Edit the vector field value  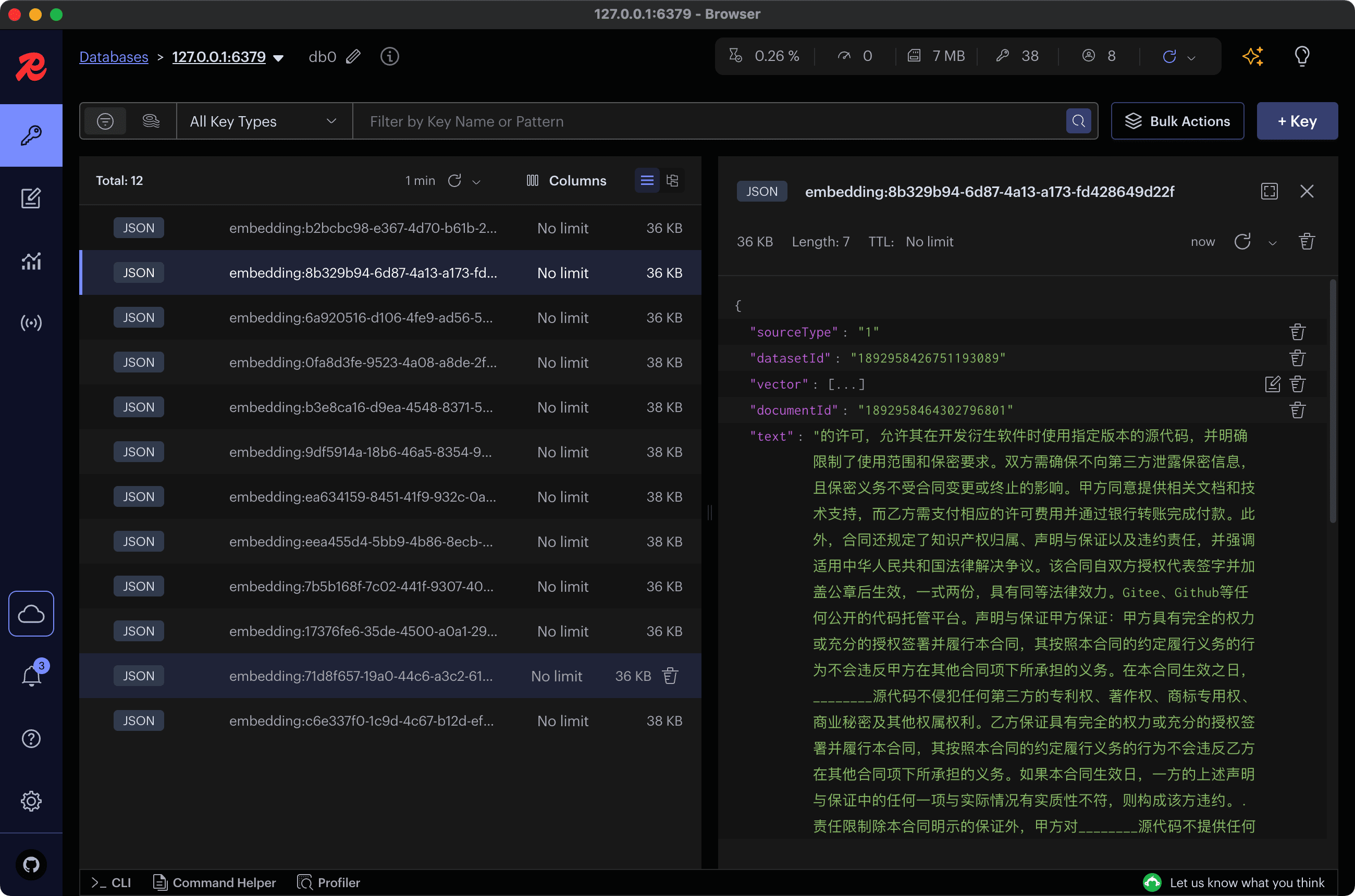(1272, 384)
